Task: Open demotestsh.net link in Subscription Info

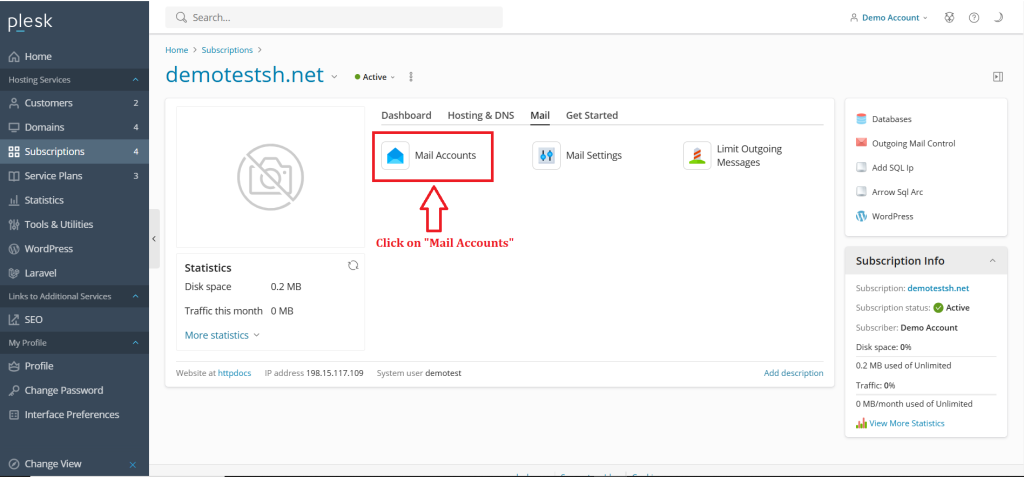Action: [938, 288]
